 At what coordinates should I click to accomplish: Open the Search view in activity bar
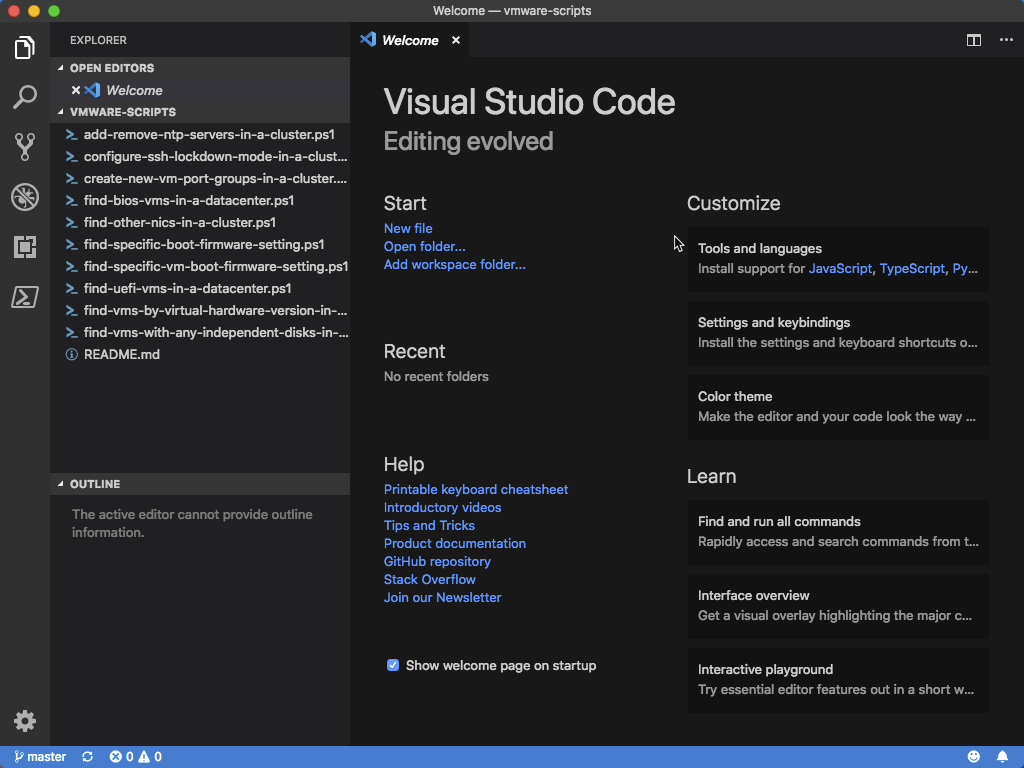coord(25,97)
